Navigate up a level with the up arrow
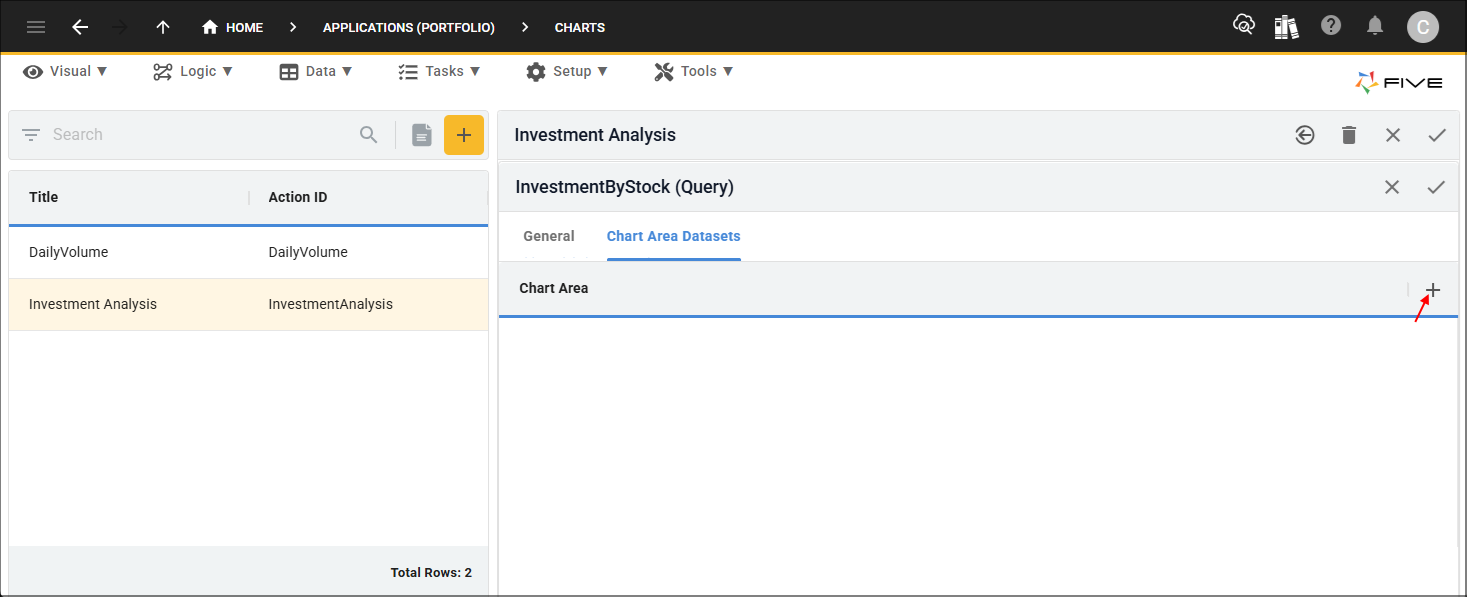 point(162,27)
